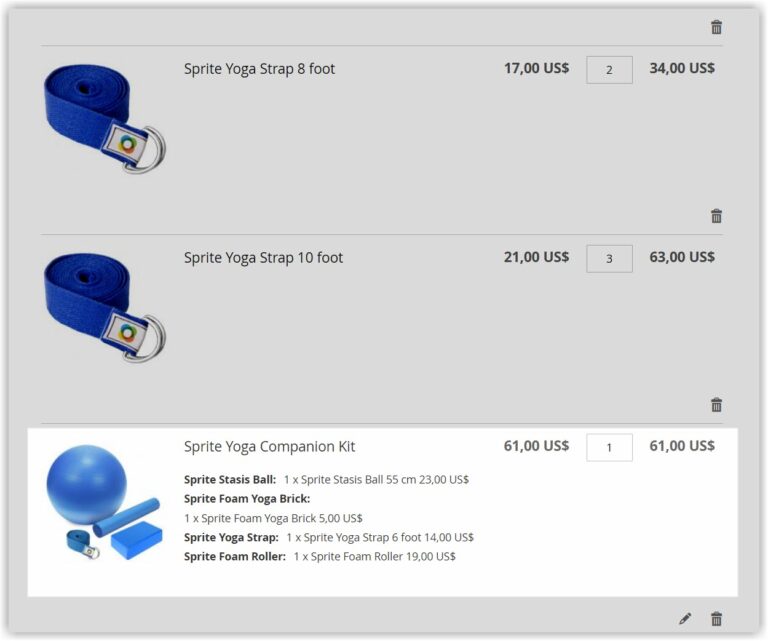768x641 pixels.
Task: Click the topmost trash can icon
Action: [716, 27]
